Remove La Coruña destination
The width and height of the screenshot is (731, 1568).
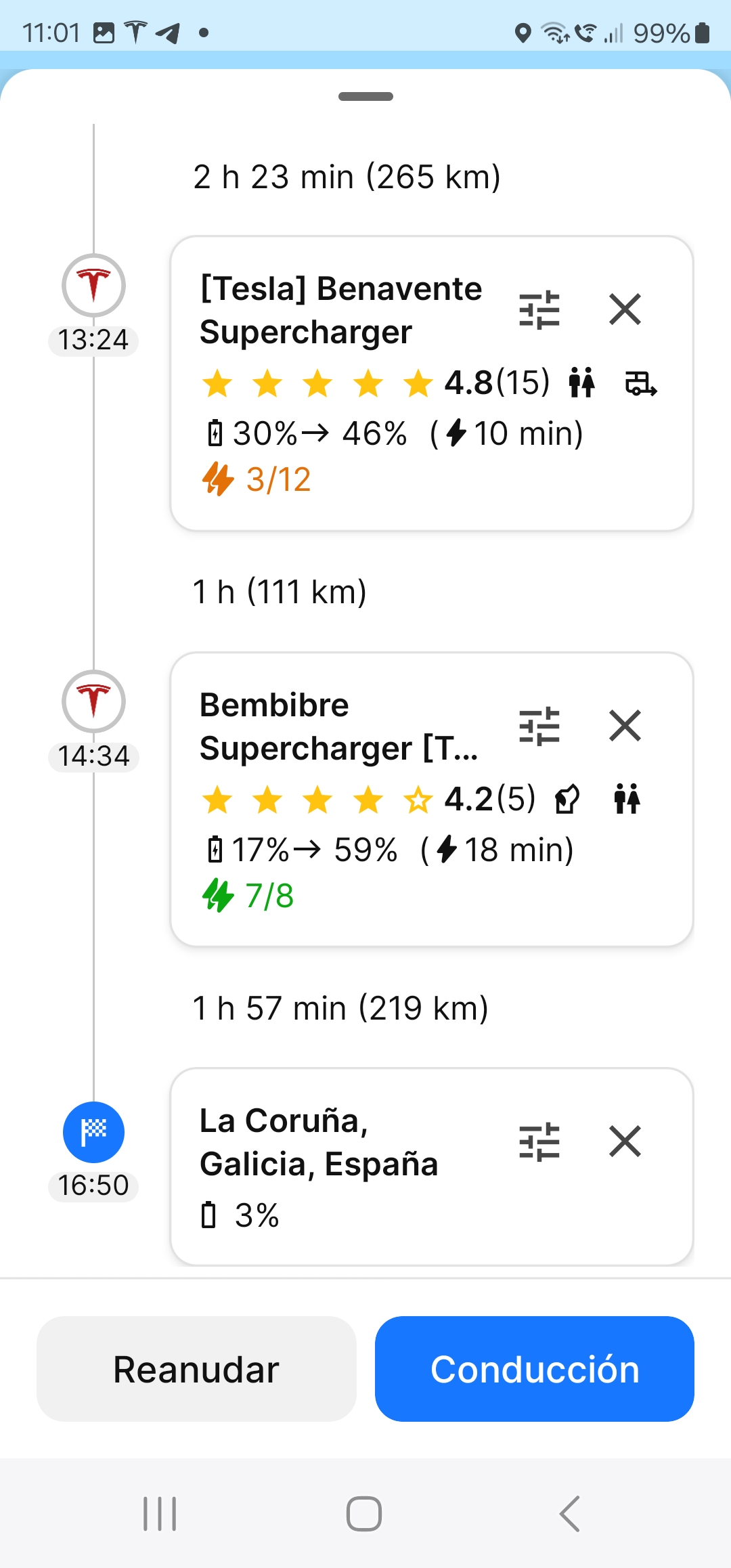pyautogui.click(x=625, y=1141)
